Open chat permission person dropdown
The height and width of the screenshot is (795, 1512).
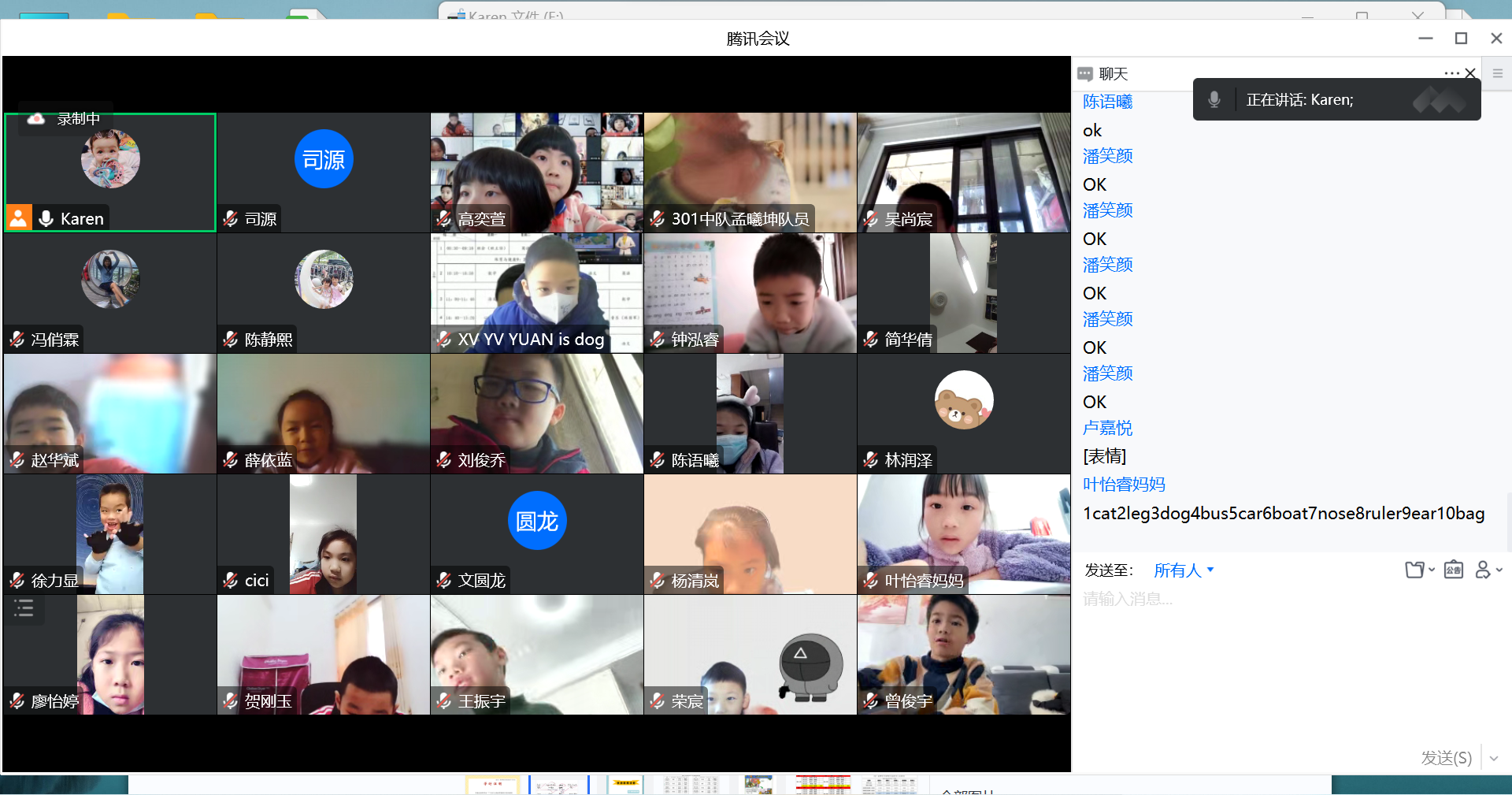pos(1488,570)
